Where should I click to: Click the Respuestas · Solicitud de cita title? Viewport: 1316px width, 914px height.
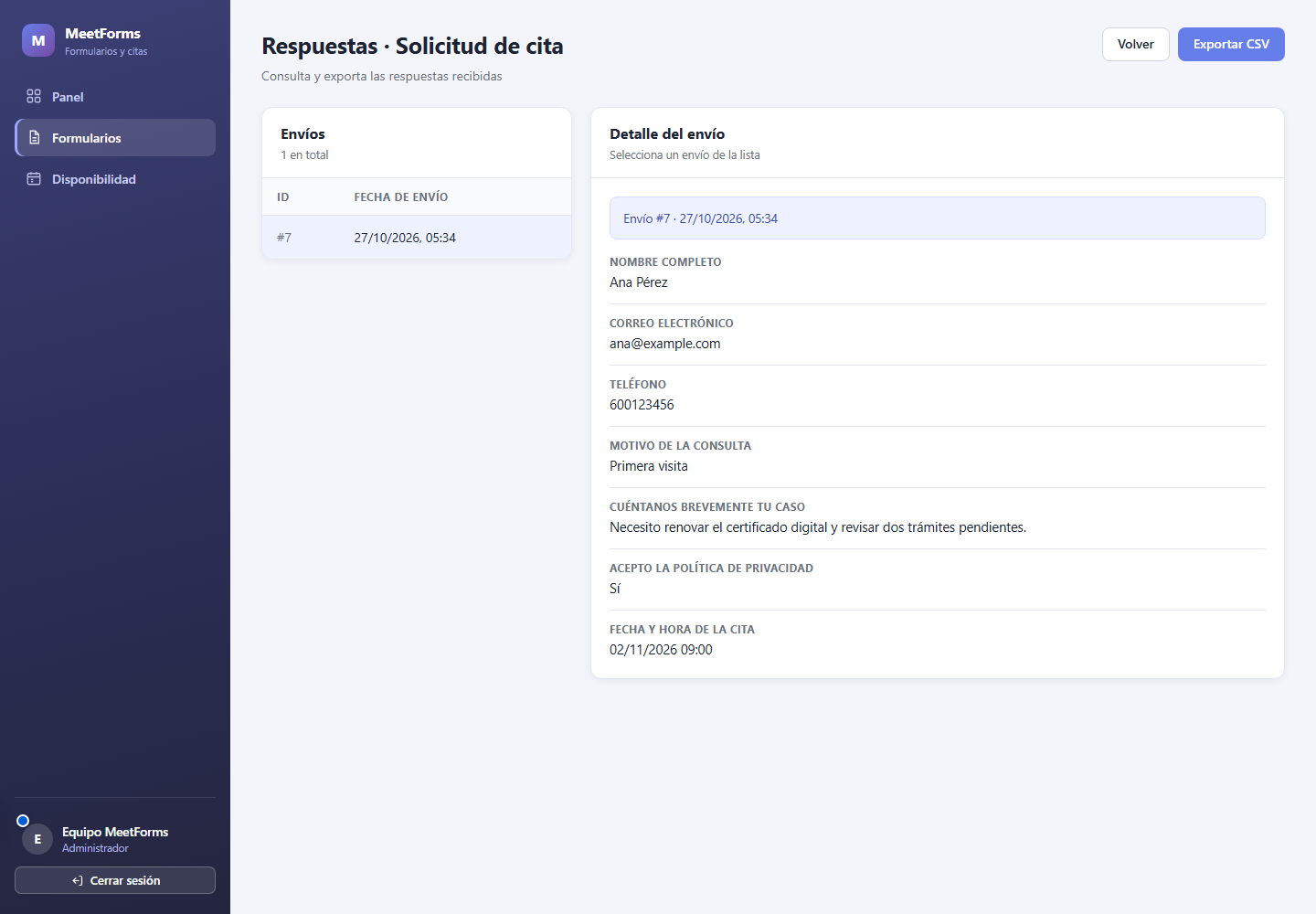[412, 46]
